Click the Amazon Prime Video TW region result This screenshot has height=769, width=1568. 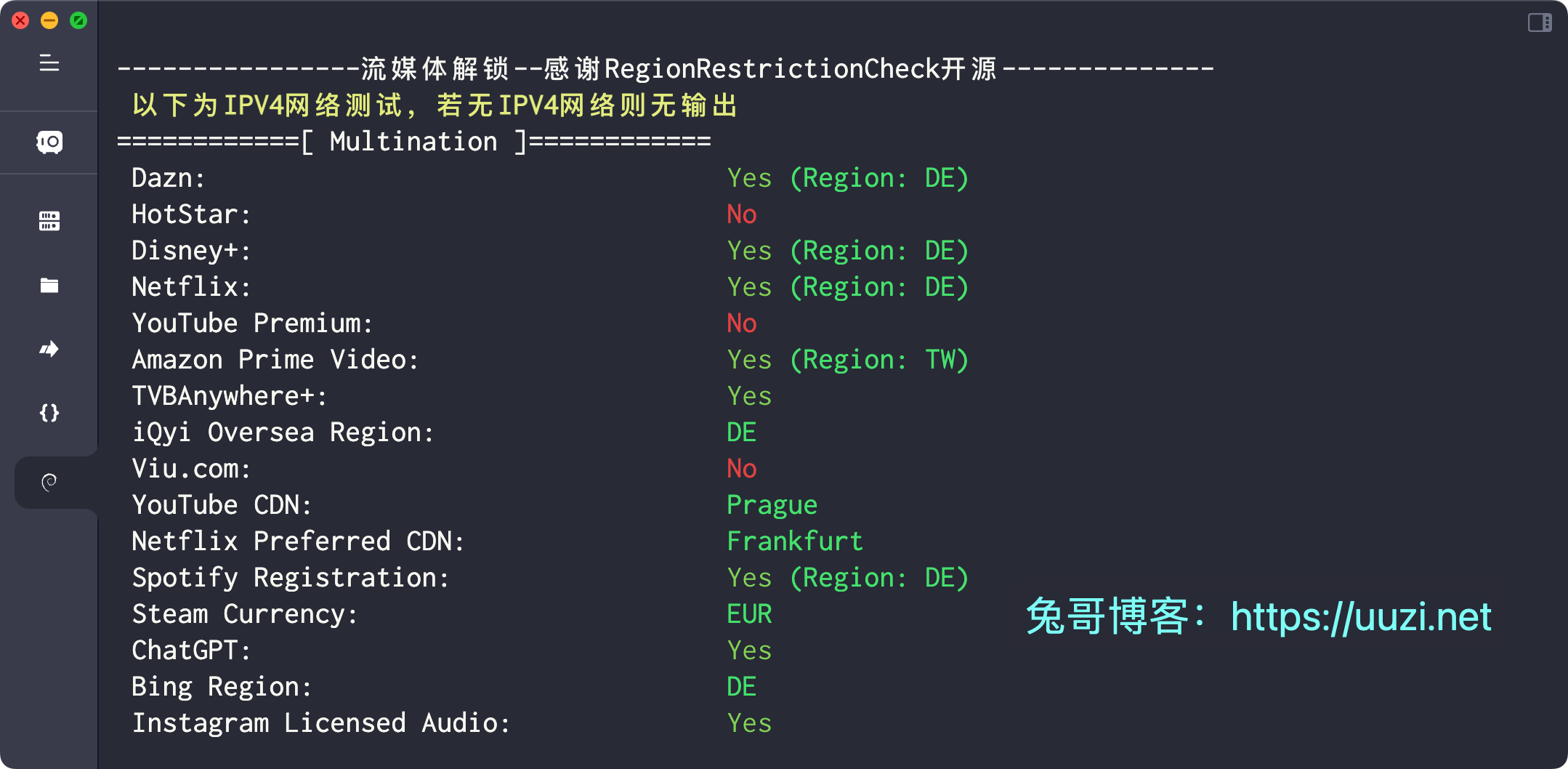[848, 360]
